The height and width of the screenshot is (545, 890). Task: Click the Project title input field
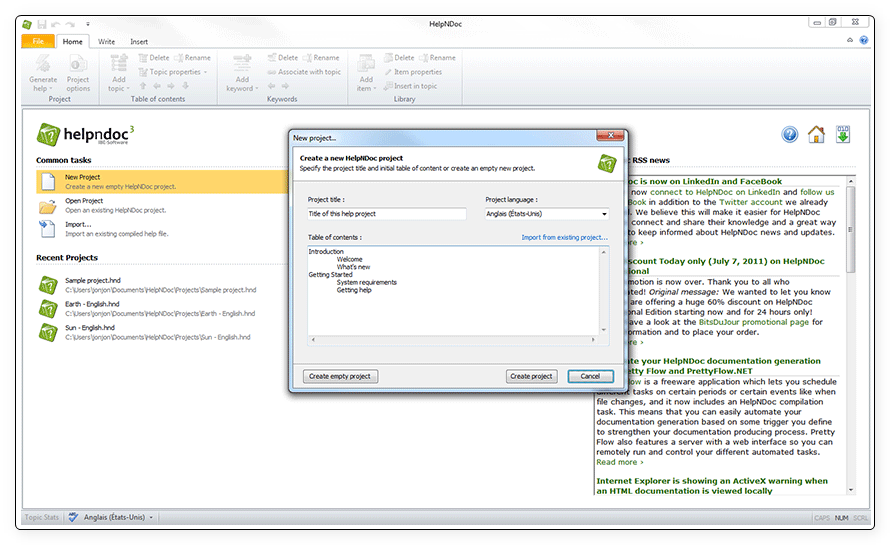[x=387, y=214]
